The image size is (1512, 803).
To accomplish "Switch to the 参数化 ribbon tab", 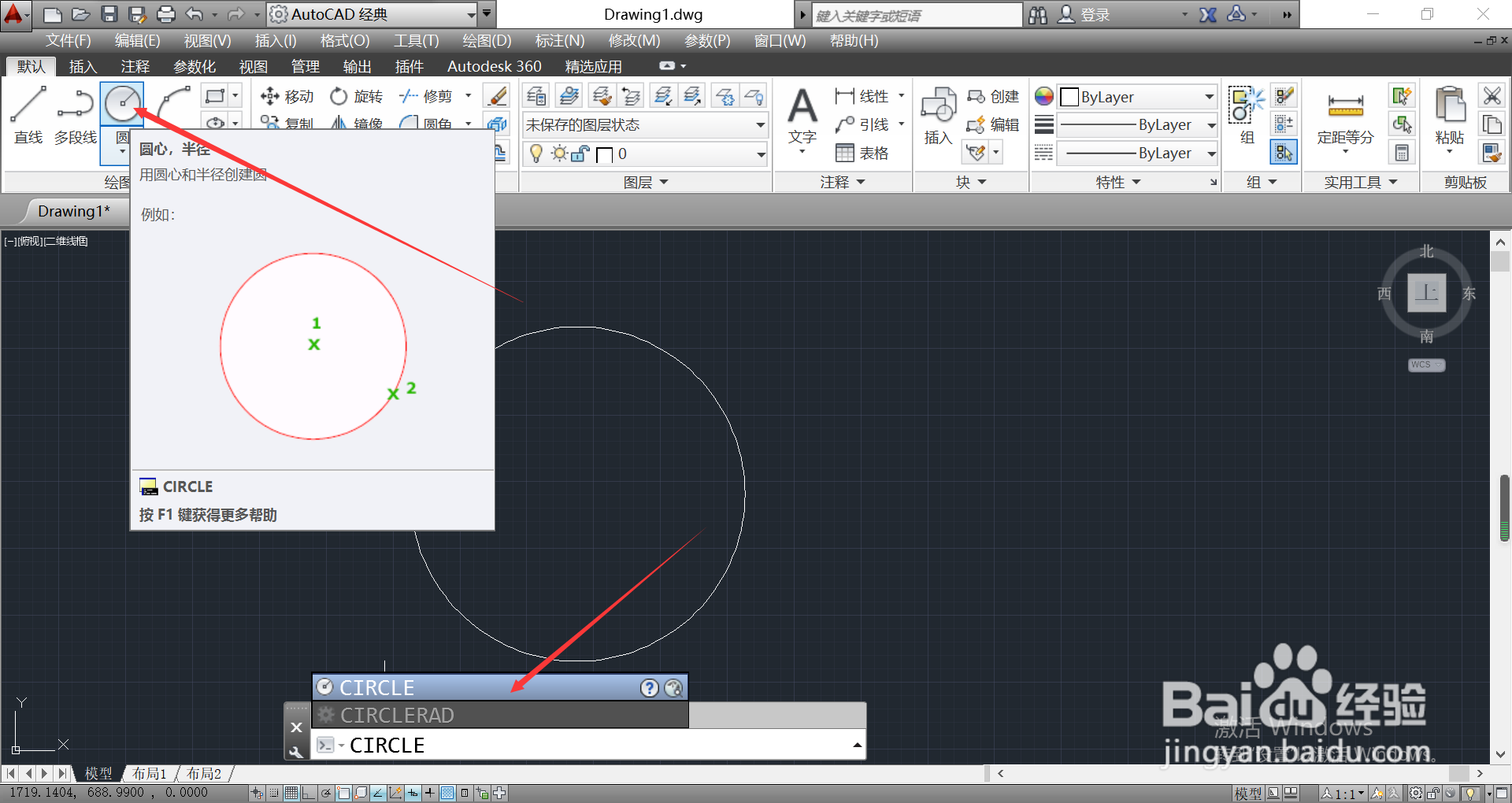I will point(195,66).
